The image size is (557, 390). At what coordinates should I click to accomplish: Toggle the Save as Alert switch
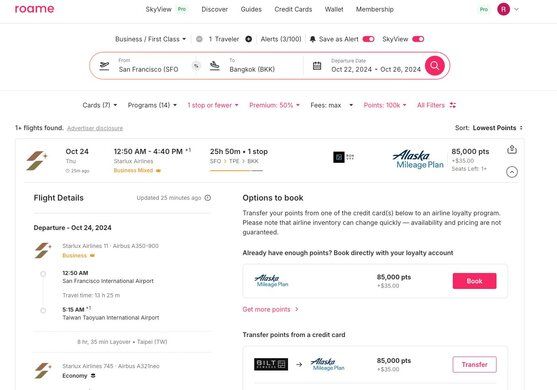click(368, 39)
